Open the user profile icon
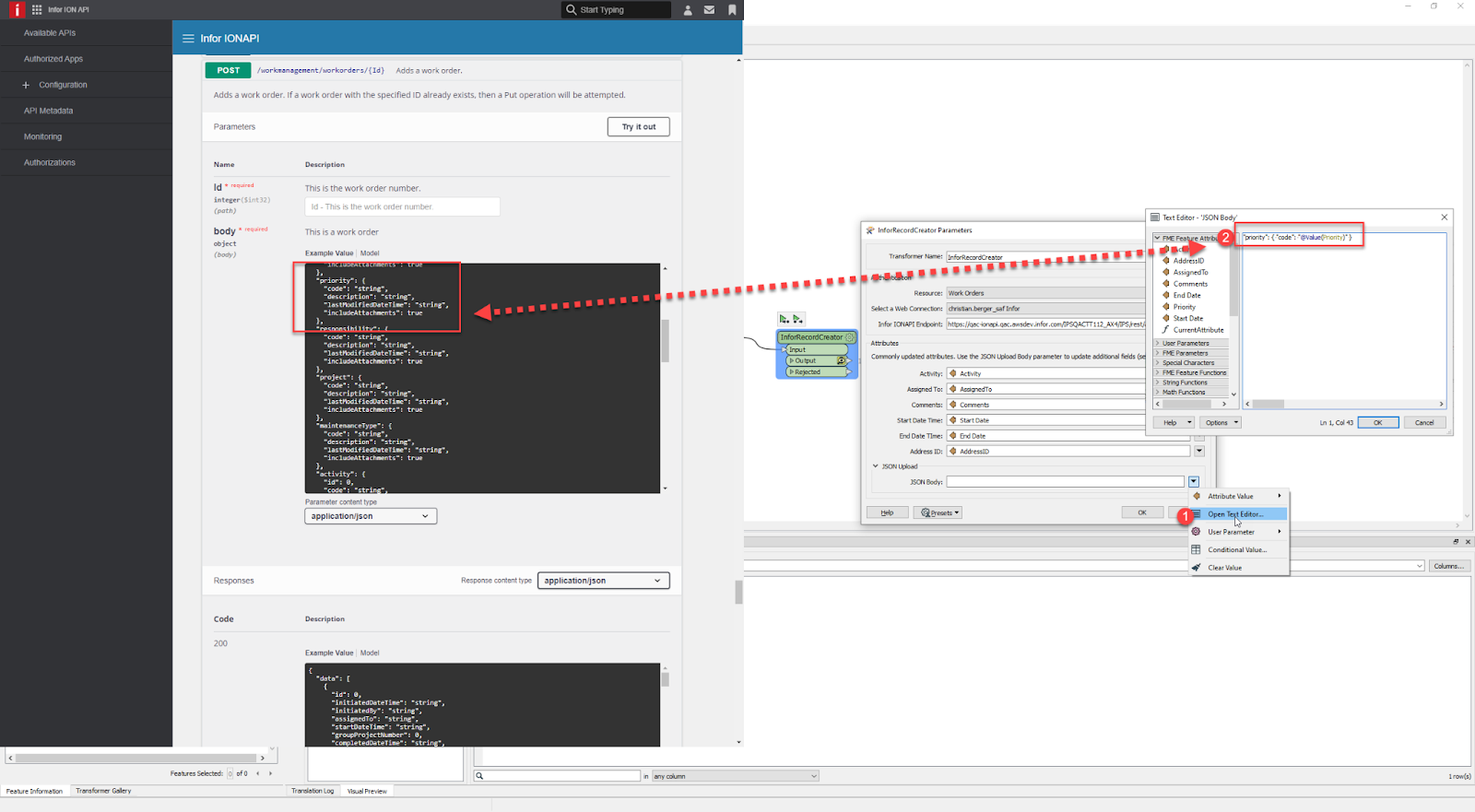The height and width of the screenshot is (812, 1475). (688, 10)
